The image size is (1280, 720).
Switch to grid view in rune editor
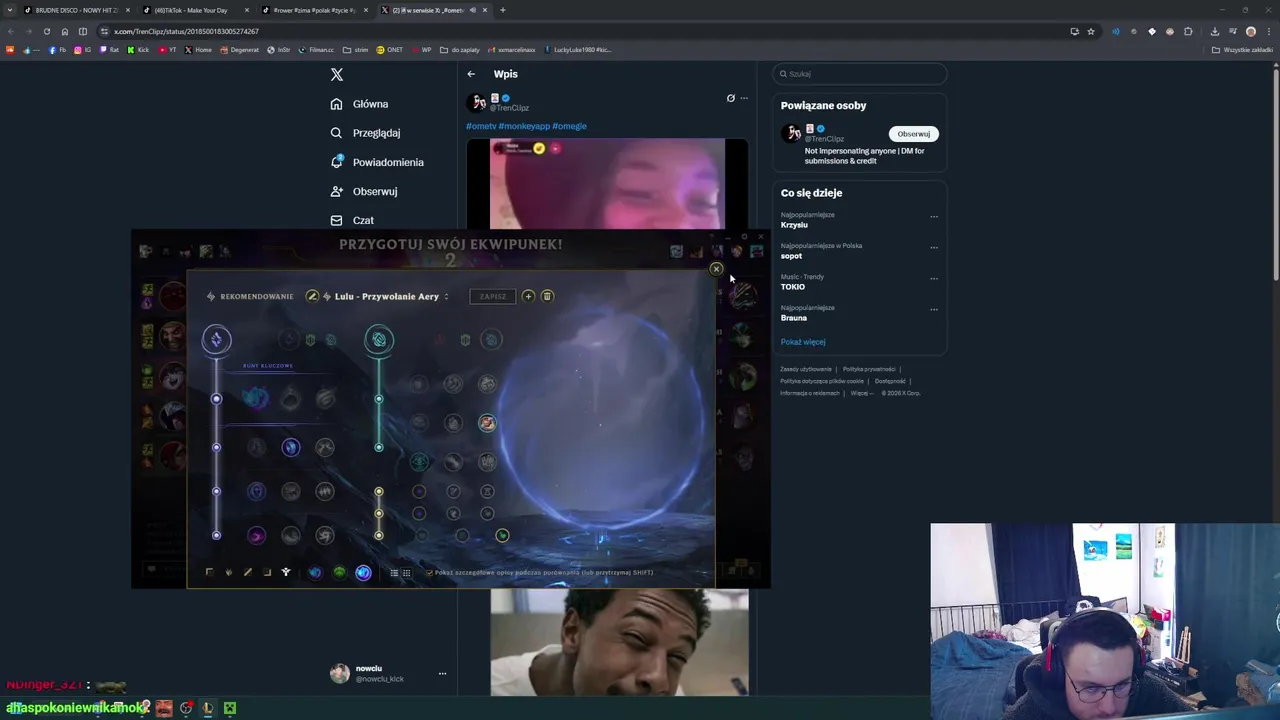pyautogui.click(x=407, y=573)
